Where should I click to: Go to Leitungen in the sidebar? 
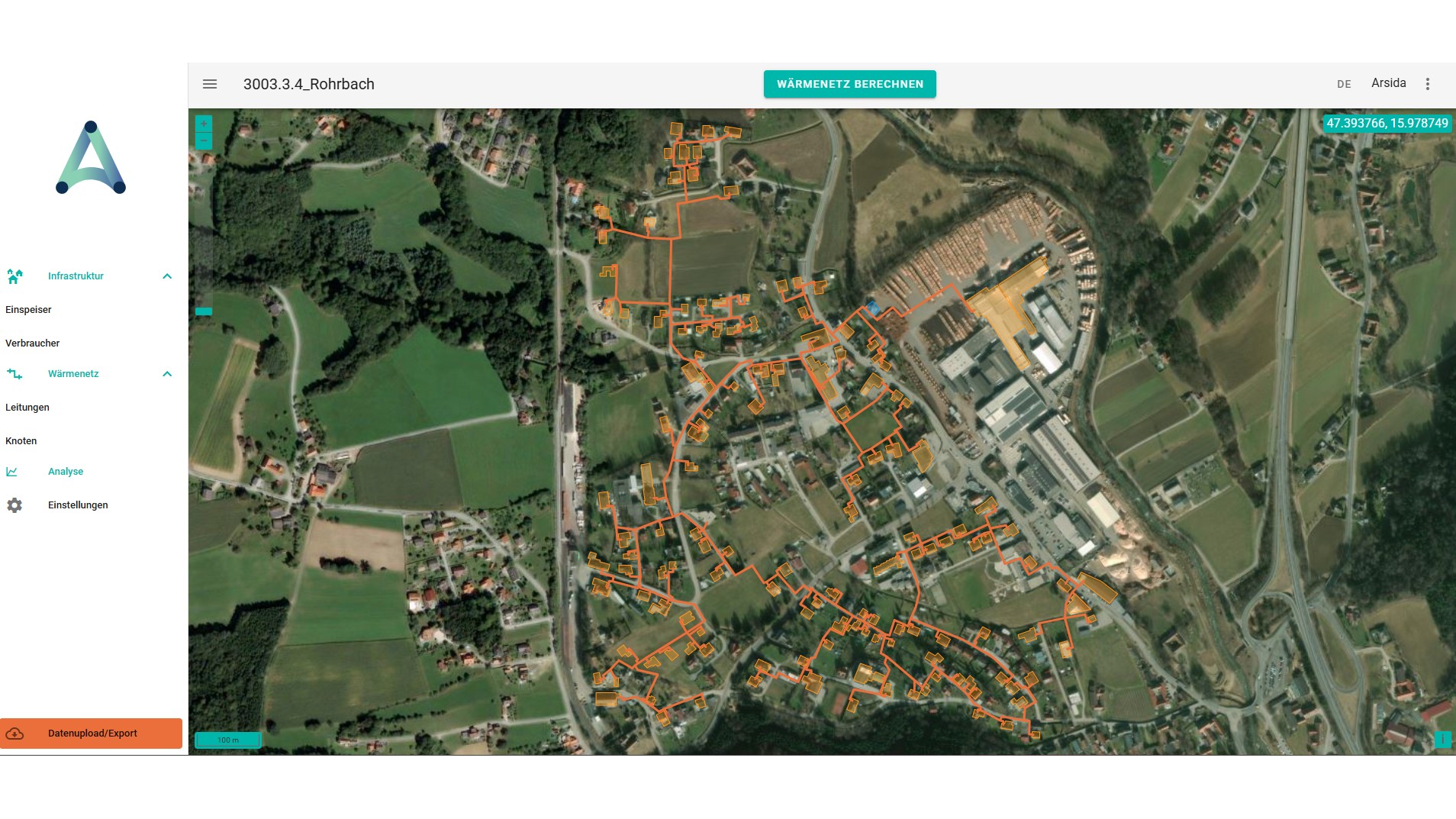(x=27, y=408)
